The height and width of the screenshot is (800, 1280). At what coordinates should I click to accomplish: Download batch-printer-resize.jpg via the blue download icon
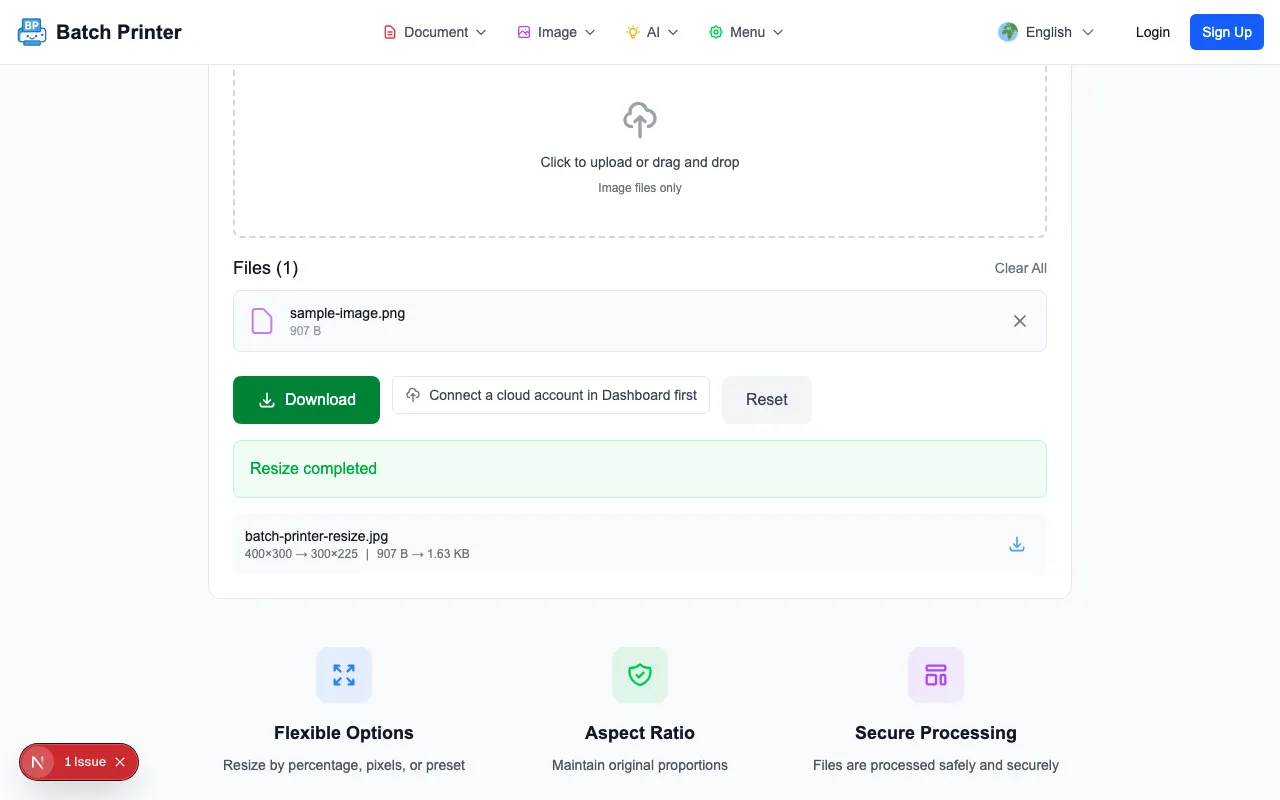[x=1017, y=545]
